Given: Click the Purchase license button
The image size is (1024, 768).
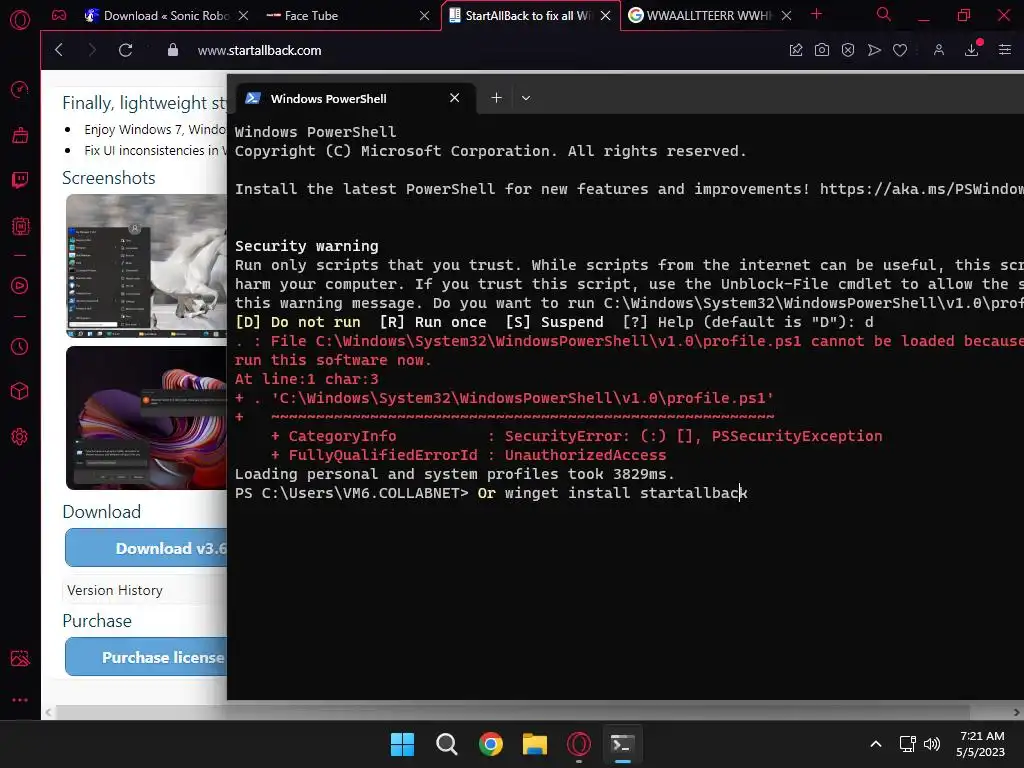Looking at the screenshot, I should [146, 657].
